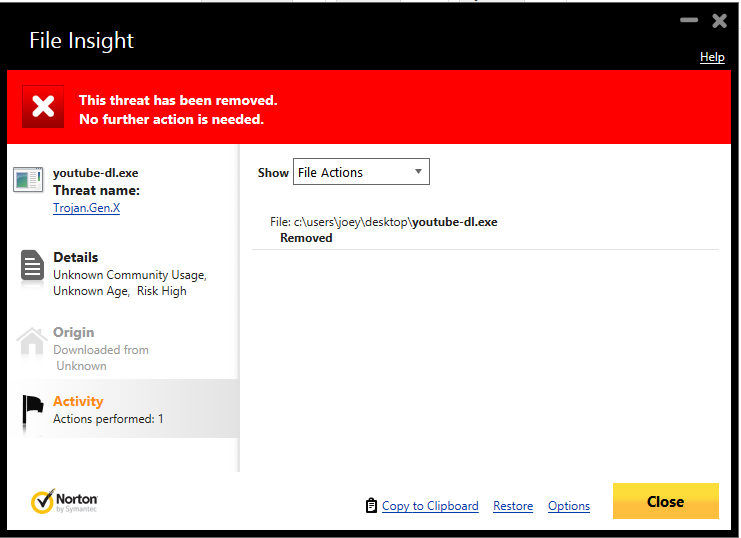Click the Norton checkmark logo
The width and height of the screenshot is (741, 538).
pyautogui.click(x=43, y=501)
